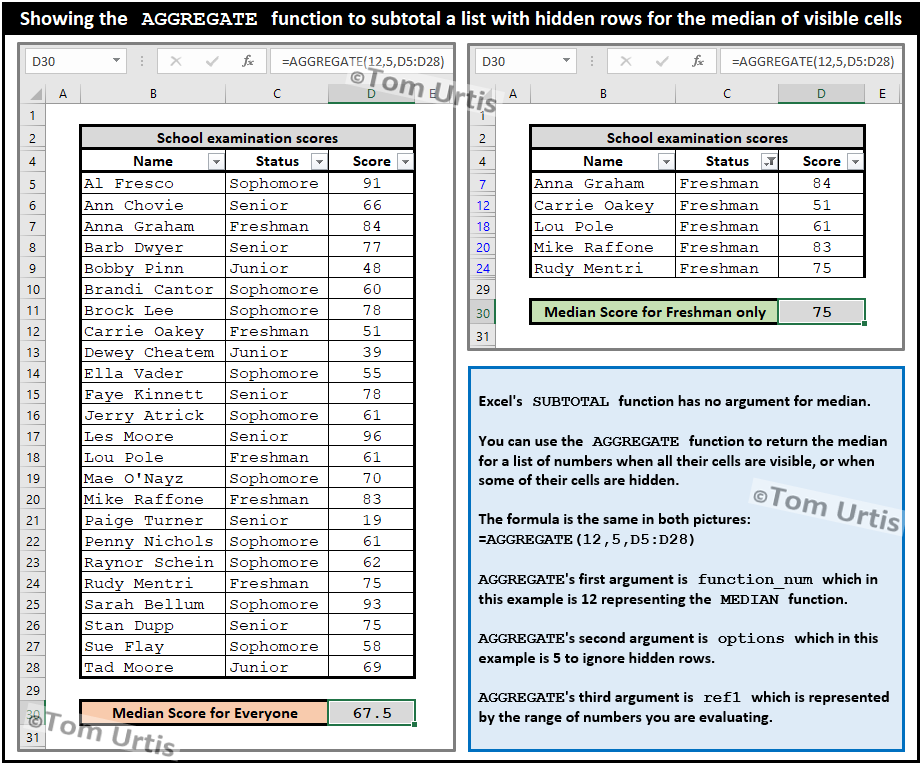
Task: Click Rudy Mentri in right filtered table
Action: (x=603, y=268)
